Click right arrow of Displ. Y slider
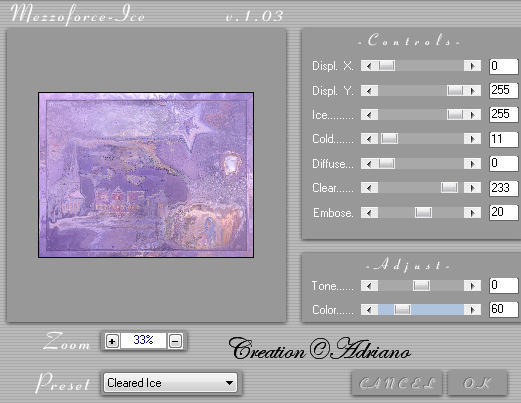 pos(472,91)
